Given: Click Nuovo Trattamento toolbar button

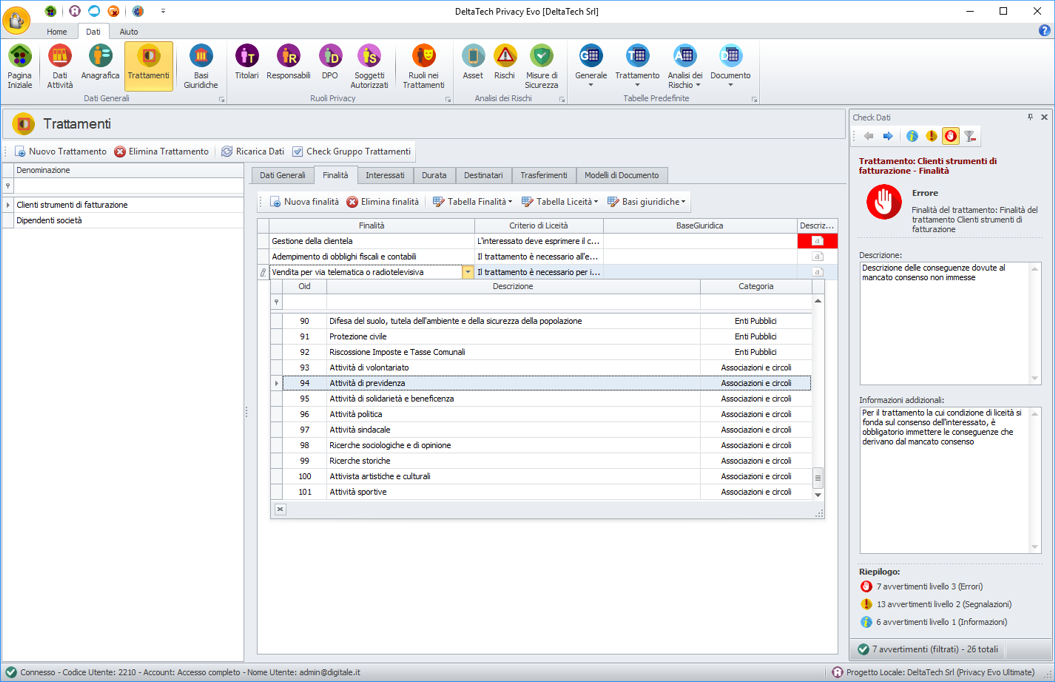Looking at the screenshot, I should [61, 151].
